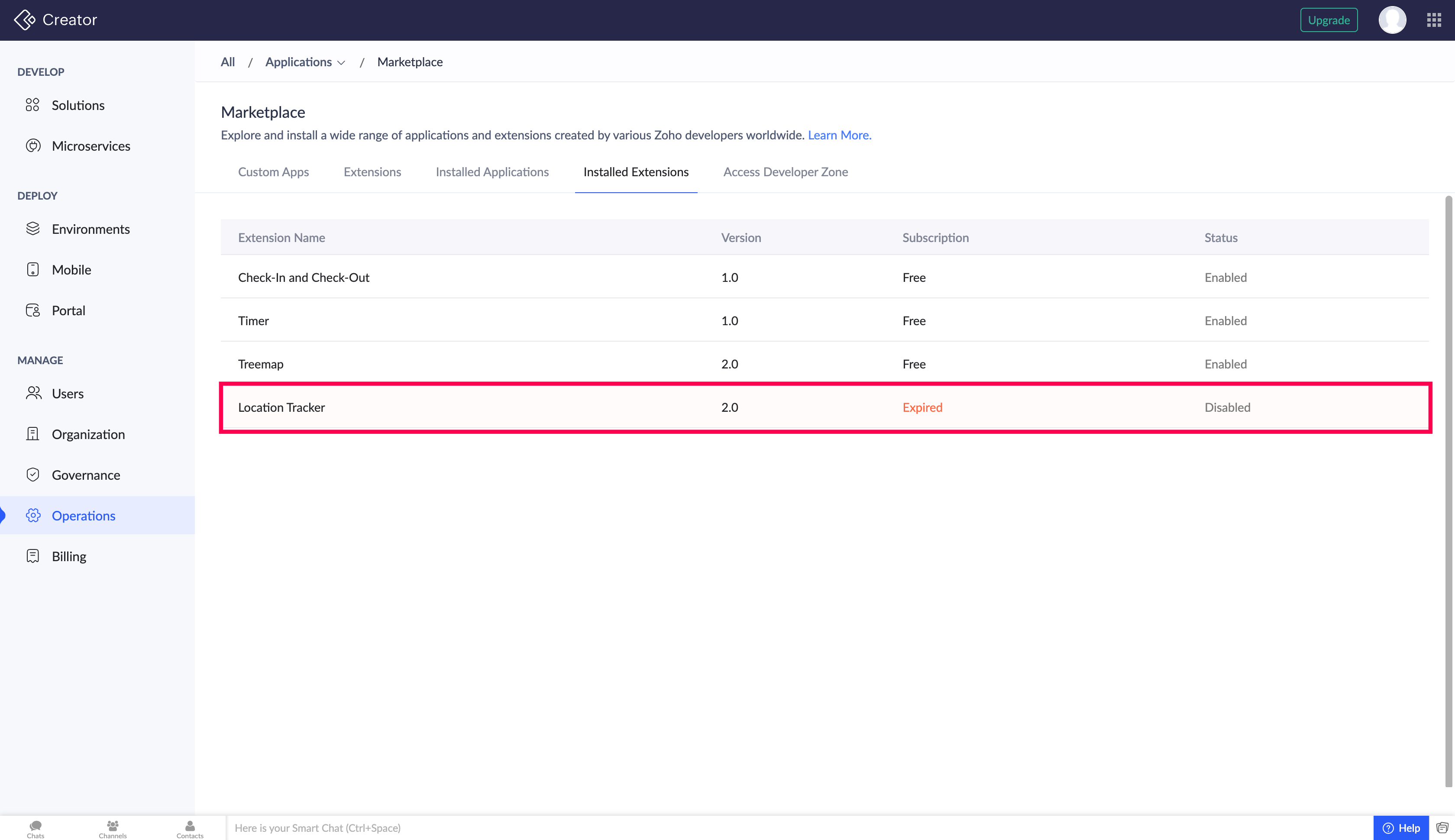Select the Mobile phone icon

(33, 269)
